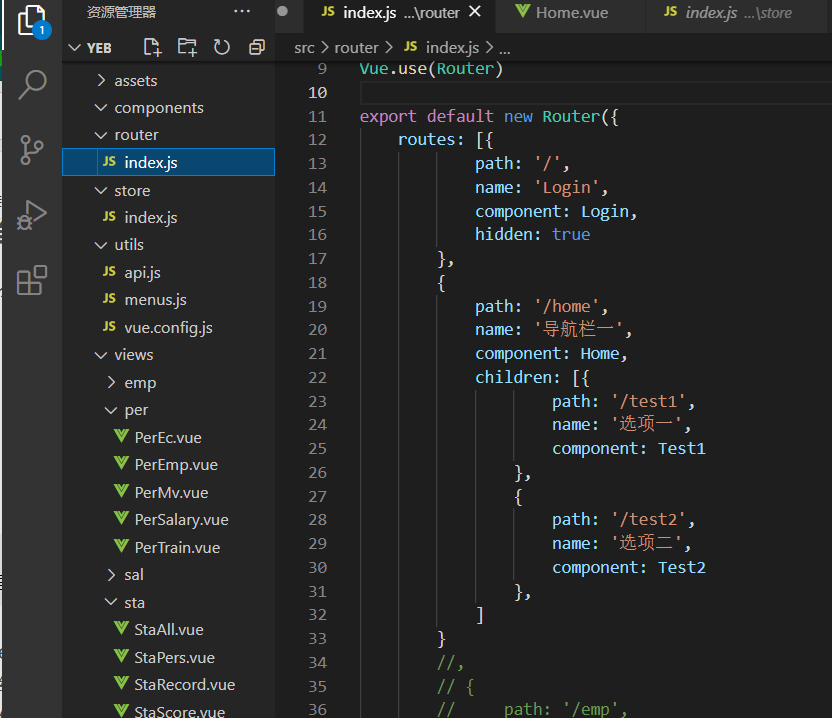
Task: Open menus.js file
Action: [x=169, y=300]
